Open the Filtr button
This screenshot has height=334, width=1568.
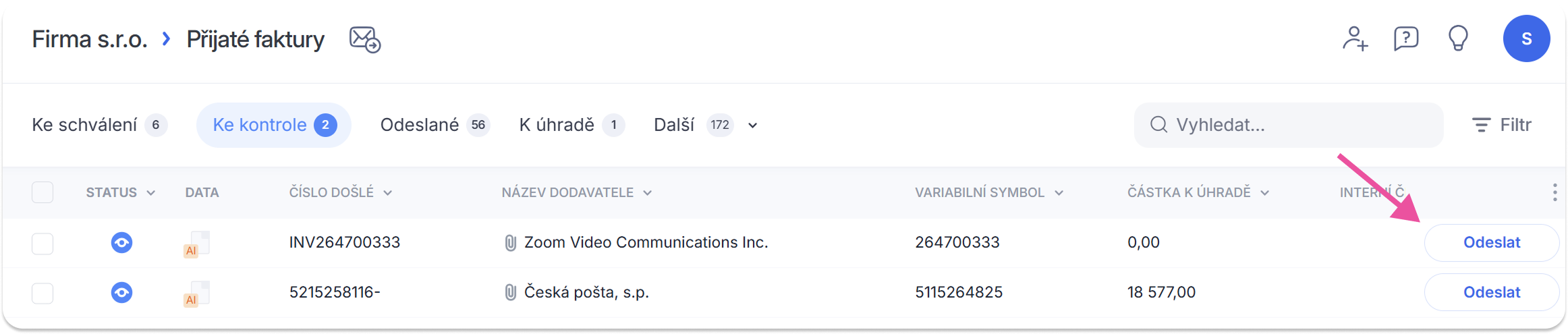coord(1502,126)
